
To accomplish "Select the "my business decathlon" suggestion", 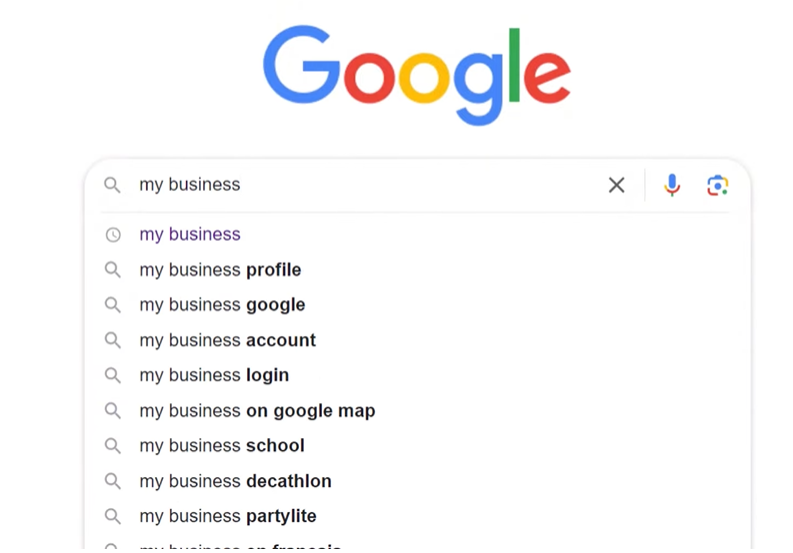I will coord(235,481).
